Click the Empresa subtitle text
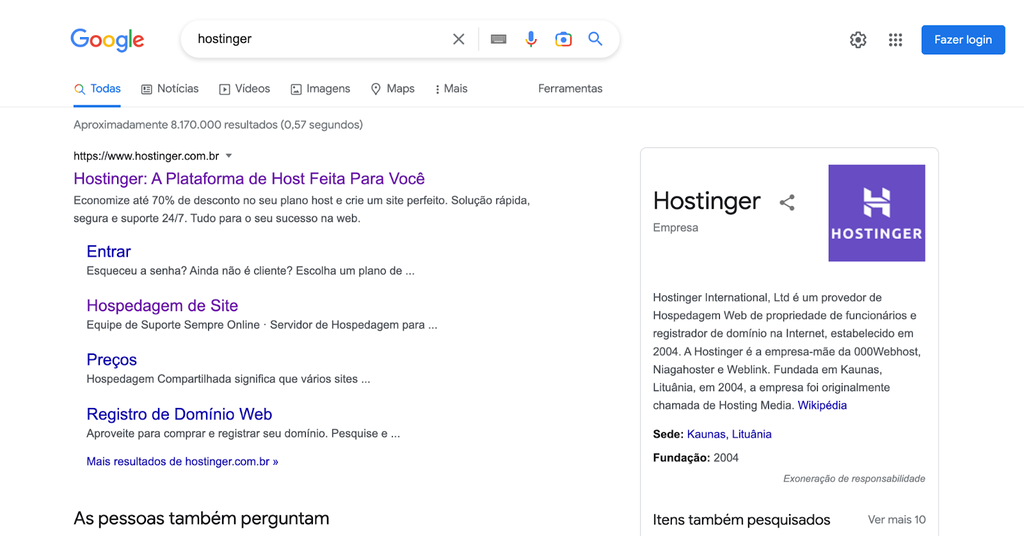Image resolution: width=1024 pixels, height=536 pixels. 675,228
